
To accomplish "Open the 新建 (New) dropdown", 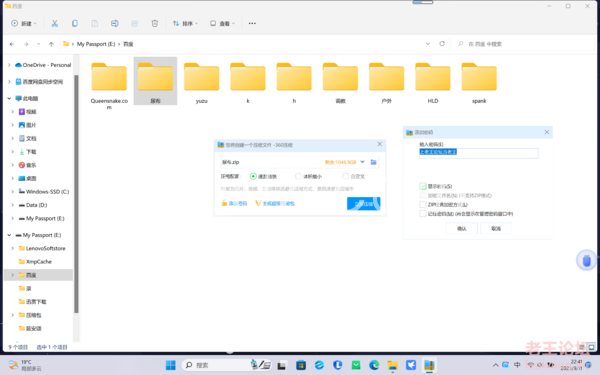I will tap(24, 23).
